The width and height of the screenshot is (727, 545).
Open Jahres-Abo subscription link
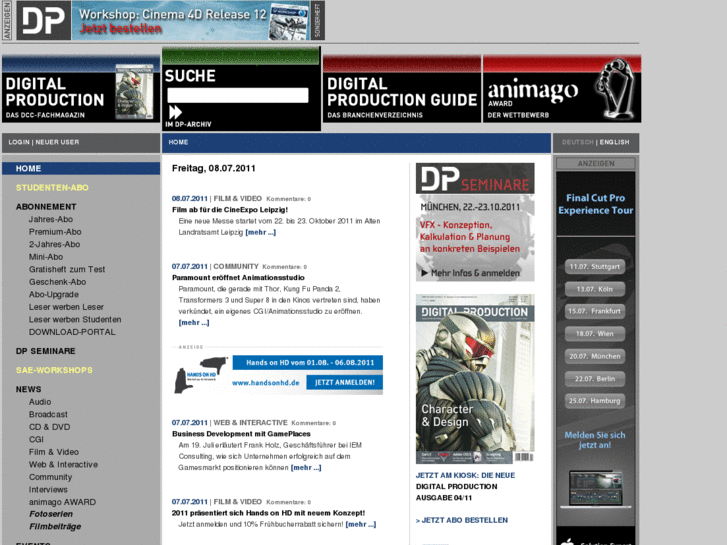tap(51, 219)
